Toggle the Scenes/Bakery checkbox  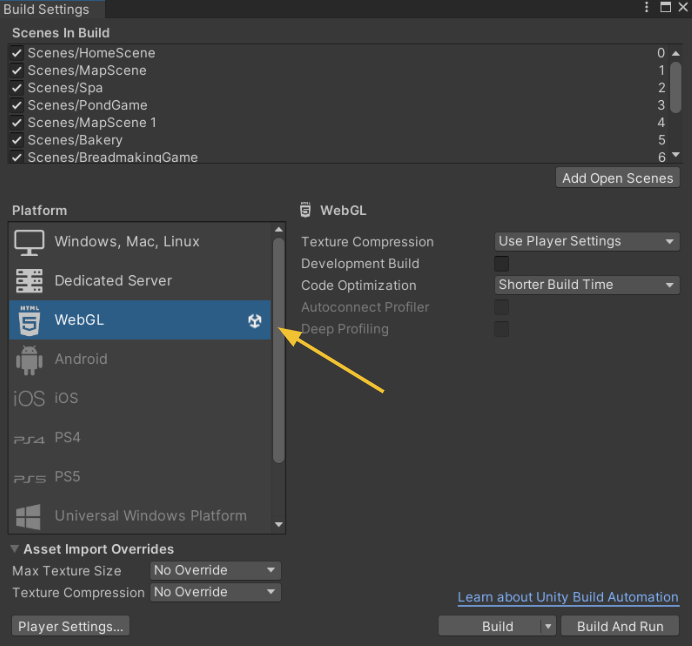coord(17,140)
